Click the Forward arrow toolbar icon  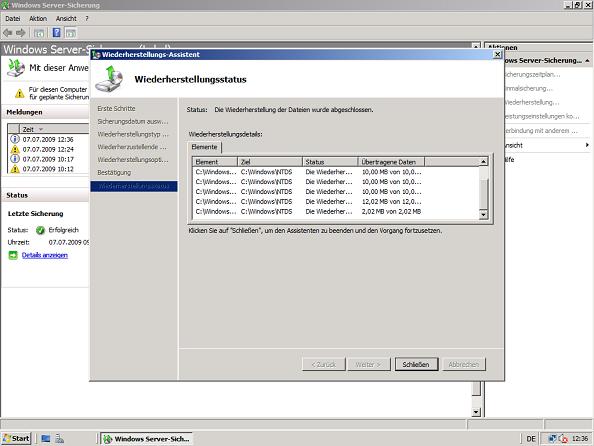pos(20,33)
